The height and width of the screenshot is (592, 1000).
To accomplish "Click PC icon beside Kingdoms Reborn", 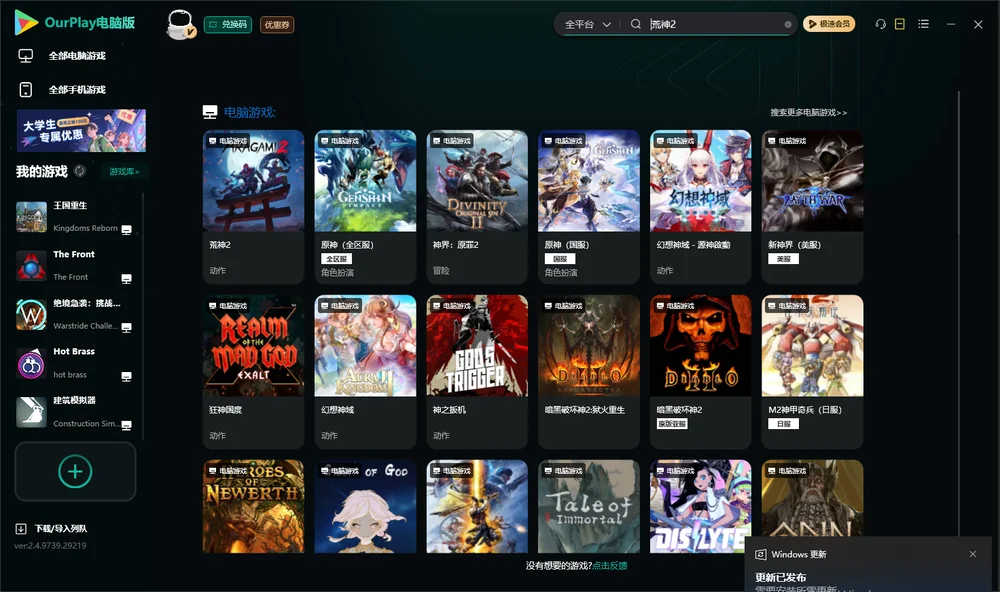I will point(127,230).
